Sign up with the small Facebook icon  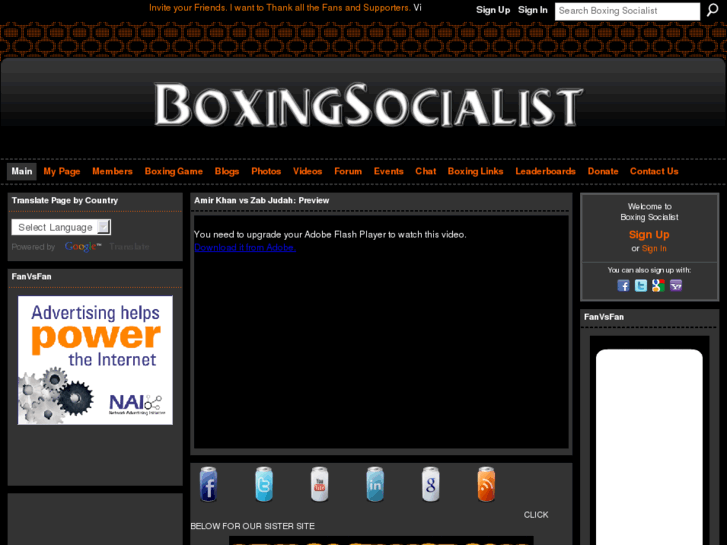623,285
